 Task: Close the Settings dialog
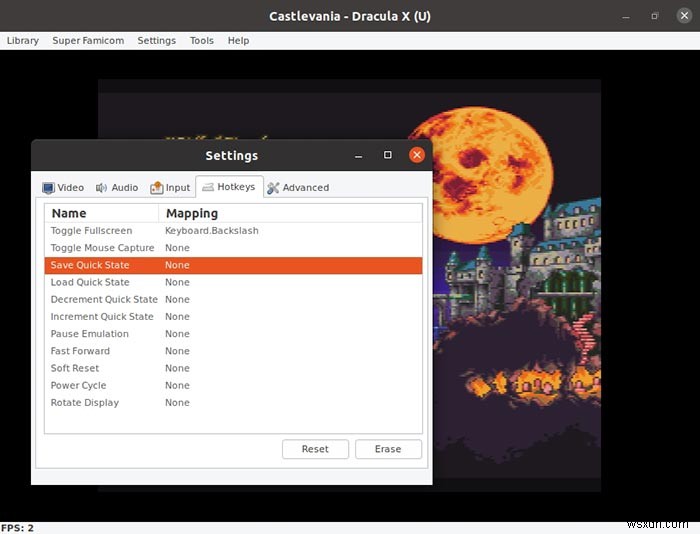pos(417,155)
